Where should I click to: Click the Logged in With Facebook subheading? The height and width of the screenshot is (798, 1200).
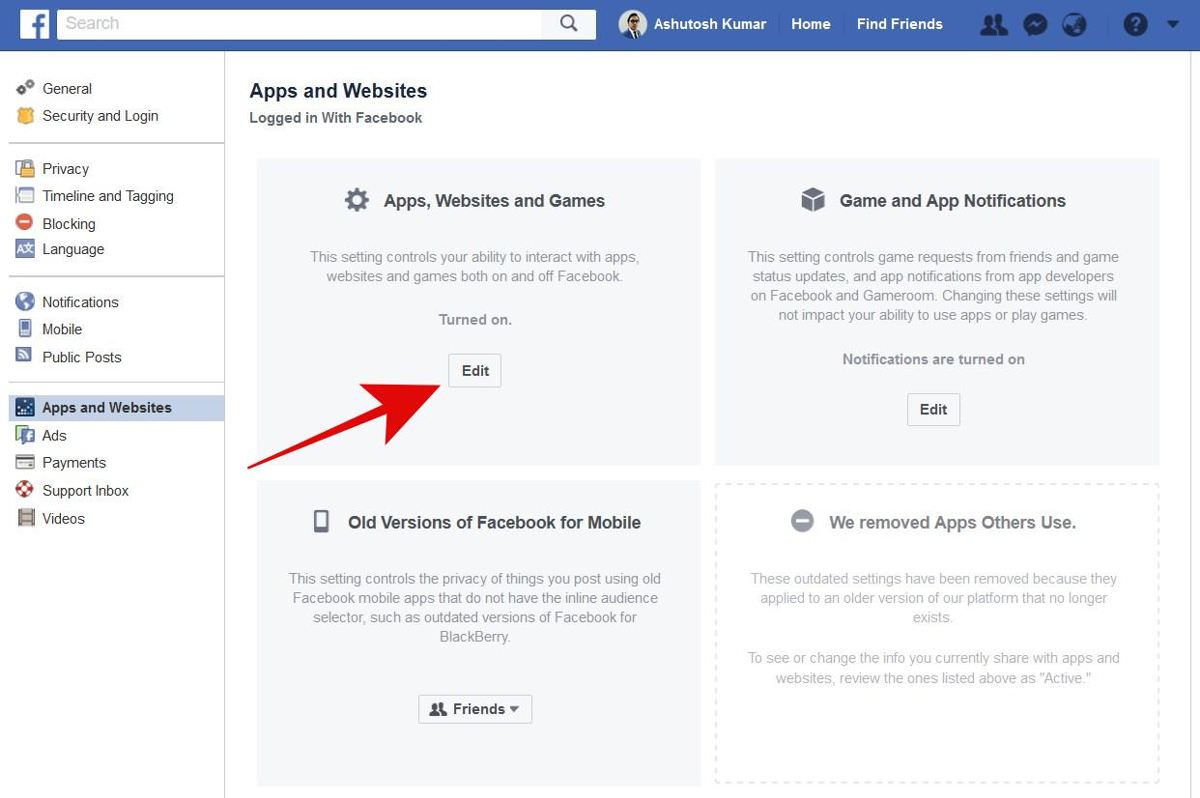point(336,117)
